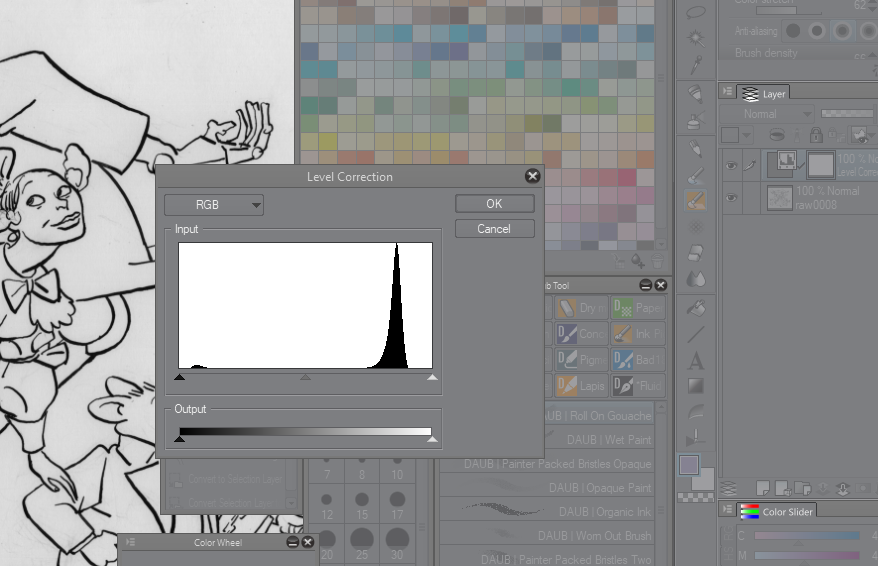Screen dimensions: 878x566
Task: Click New layer folder icon
Action: coord(803,488)
